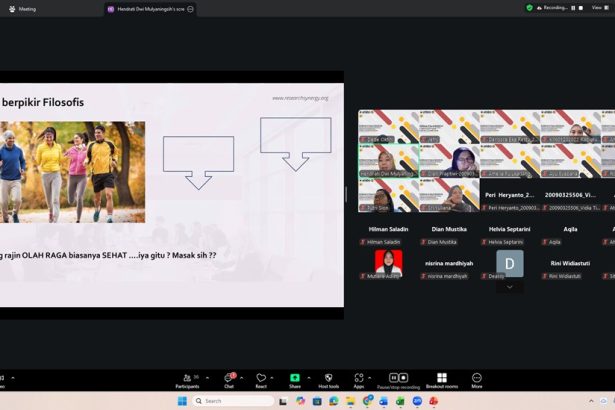
Task: Click the React heart icon
Action: click(x=261, y=378)
